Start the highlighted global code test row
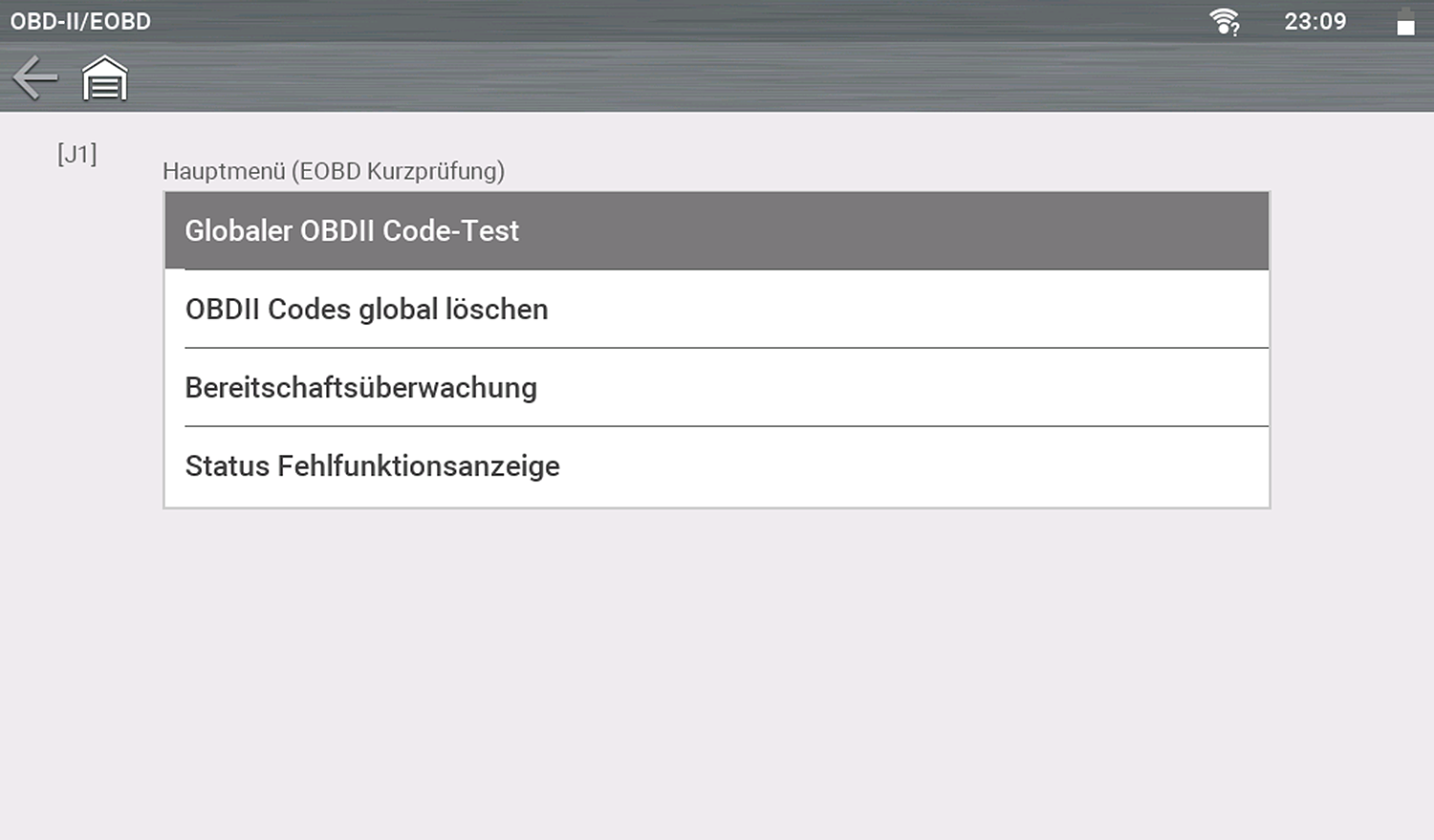Screen dimensions: 1434x840 (x=716, y=230)
